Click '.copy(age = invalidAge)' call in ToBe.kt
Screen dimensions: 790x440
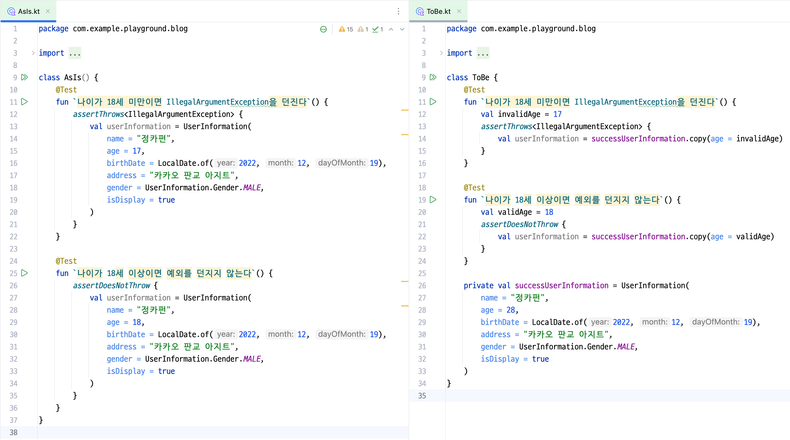pyautogui.click(x=734, y=139)
